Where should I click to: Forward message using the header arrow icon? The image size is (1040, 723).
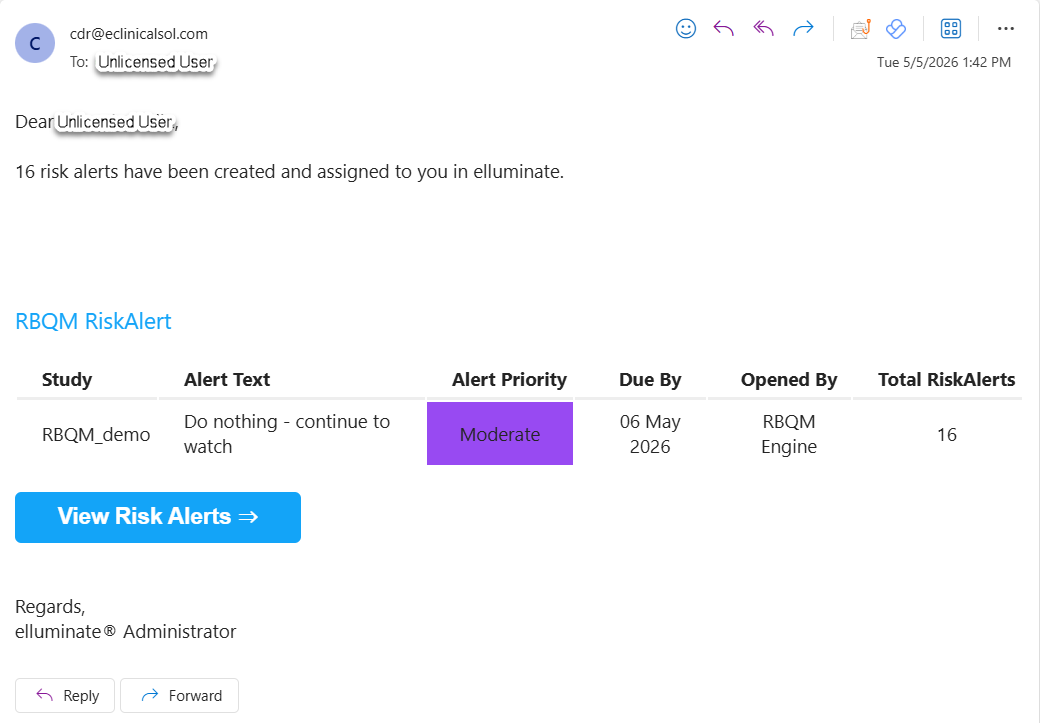click(803, 29)
